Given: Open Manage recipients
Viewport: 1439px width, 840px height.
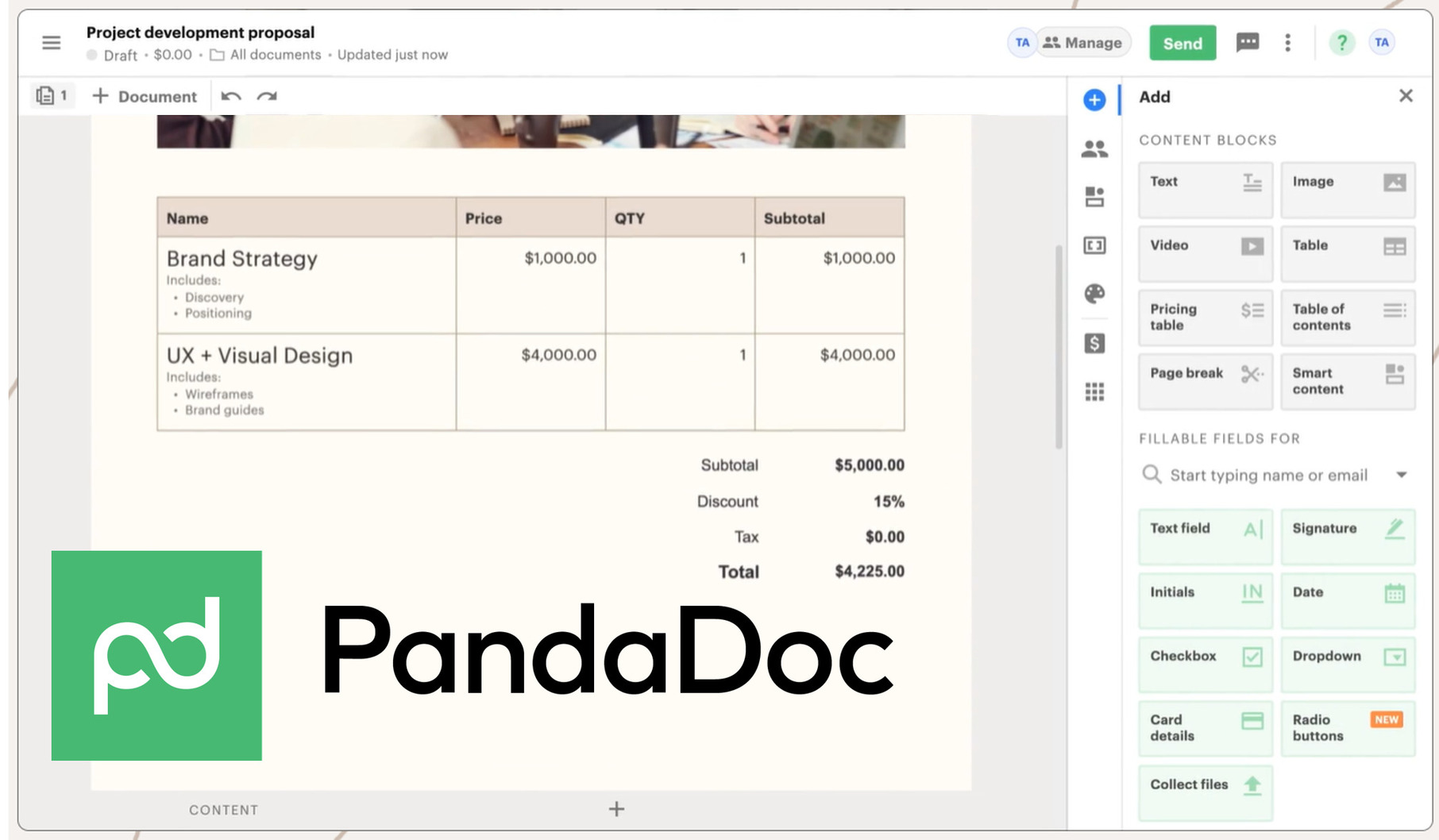Looking at the screenshot, I should pyautogui.click(x=1082, y=43).
